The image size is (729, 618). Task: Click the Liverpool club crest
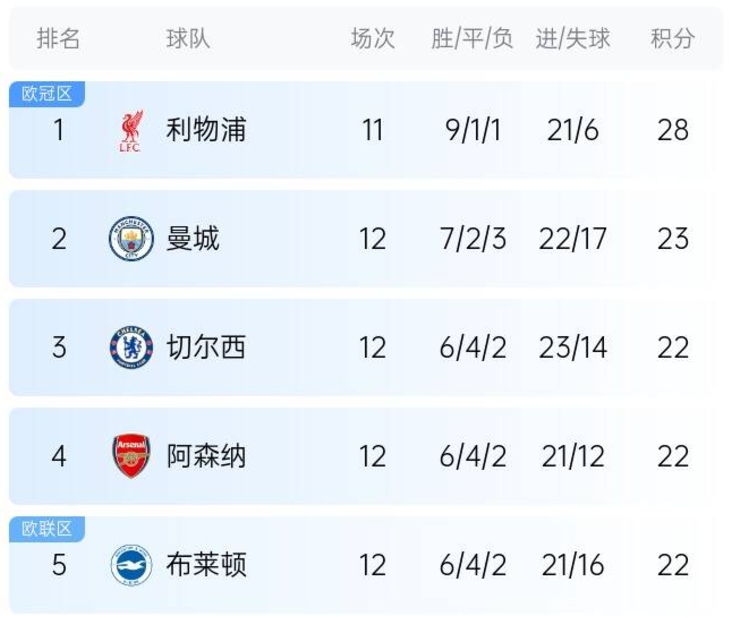(x=131, y=131)
